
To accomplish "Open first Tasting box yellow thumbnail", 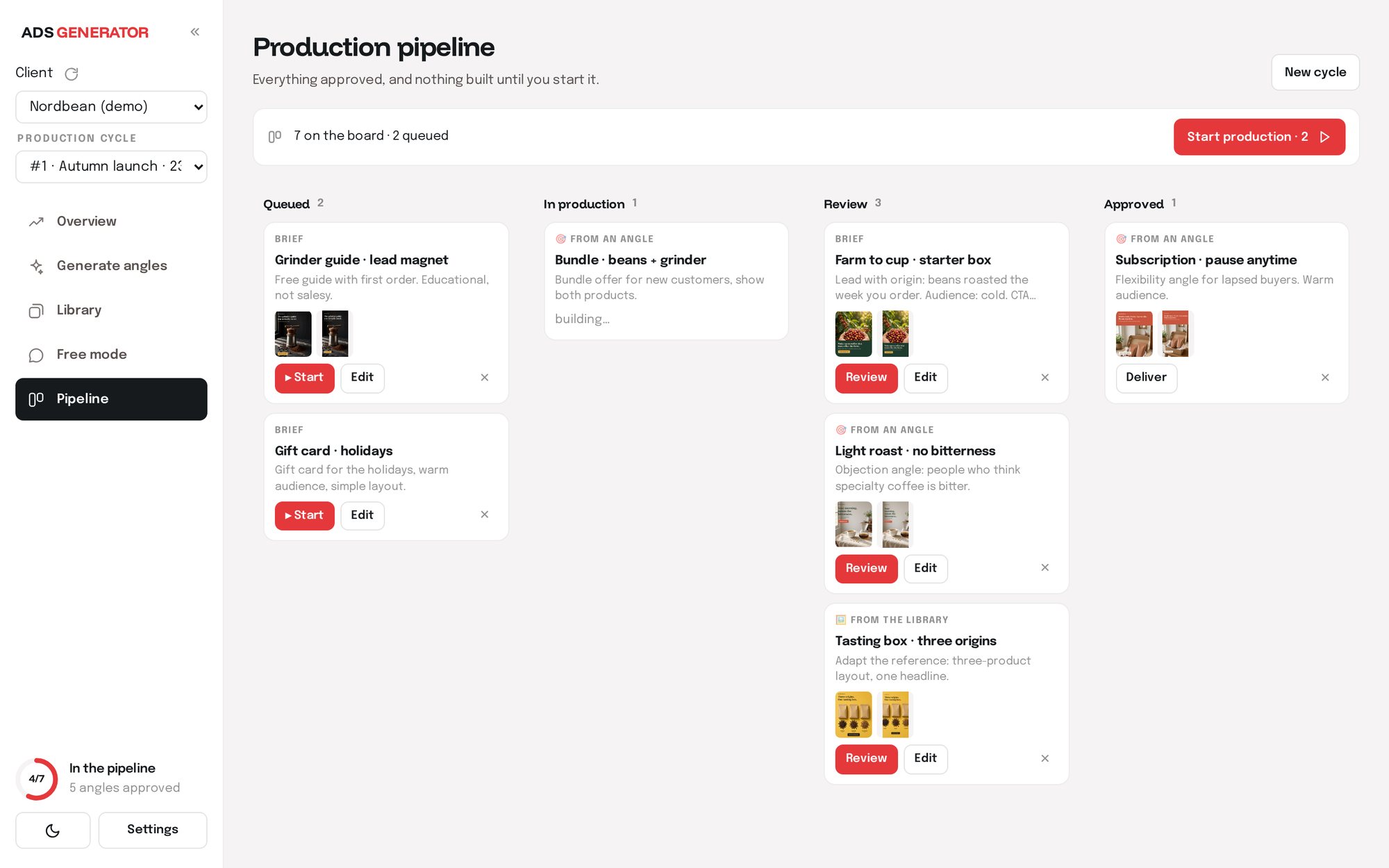I will (854, 715).
